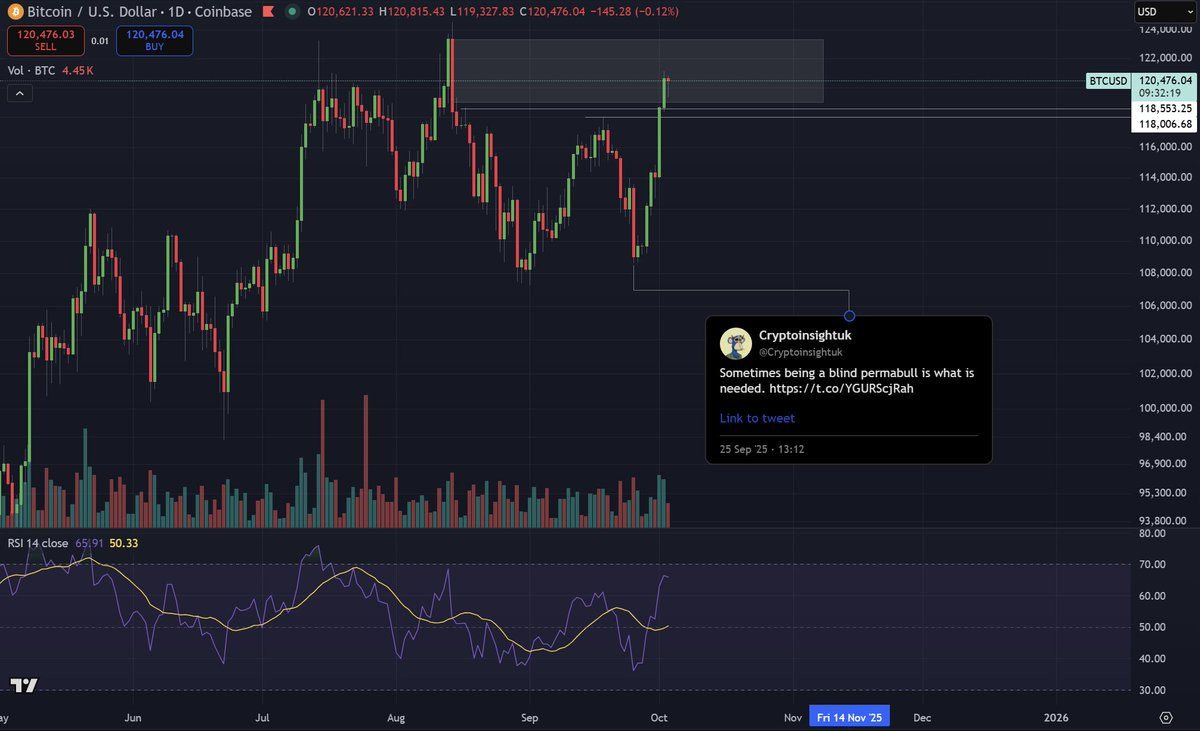Select the 118,006.68 horizontal line label
Viewport: 1200px width, 731px height.
tap(1165, 124)
